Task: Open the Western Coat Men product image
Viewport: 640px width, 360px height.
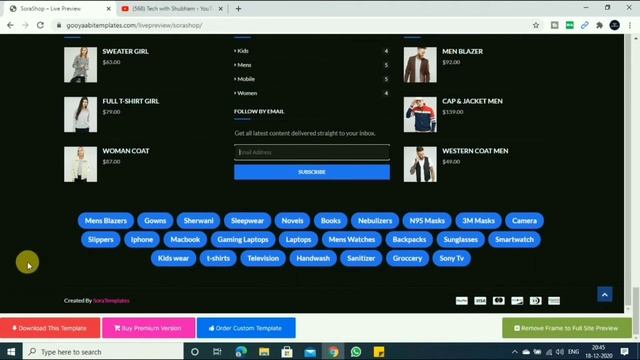Action: click(x=420, y=164)
